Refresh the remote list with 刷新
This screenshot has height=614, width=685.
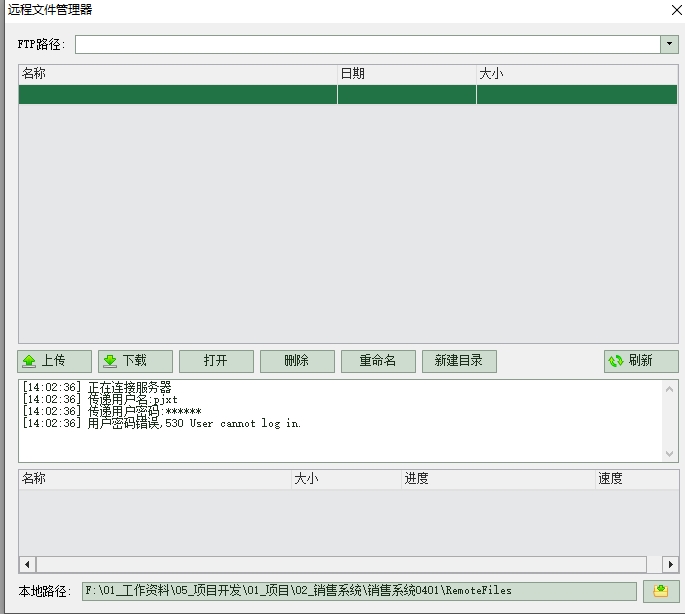pos(641,361)
